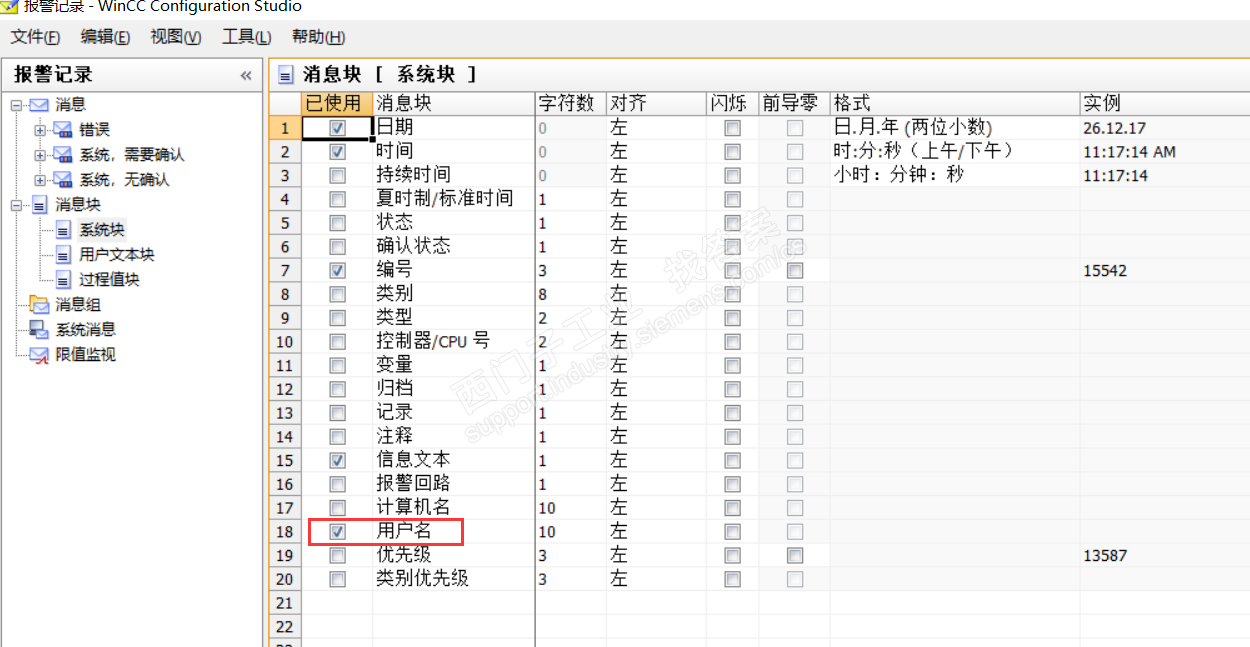Expand the 系统,无确认 tree node
The height and width of the screenshot is (647, 1250).
[40, 180]
